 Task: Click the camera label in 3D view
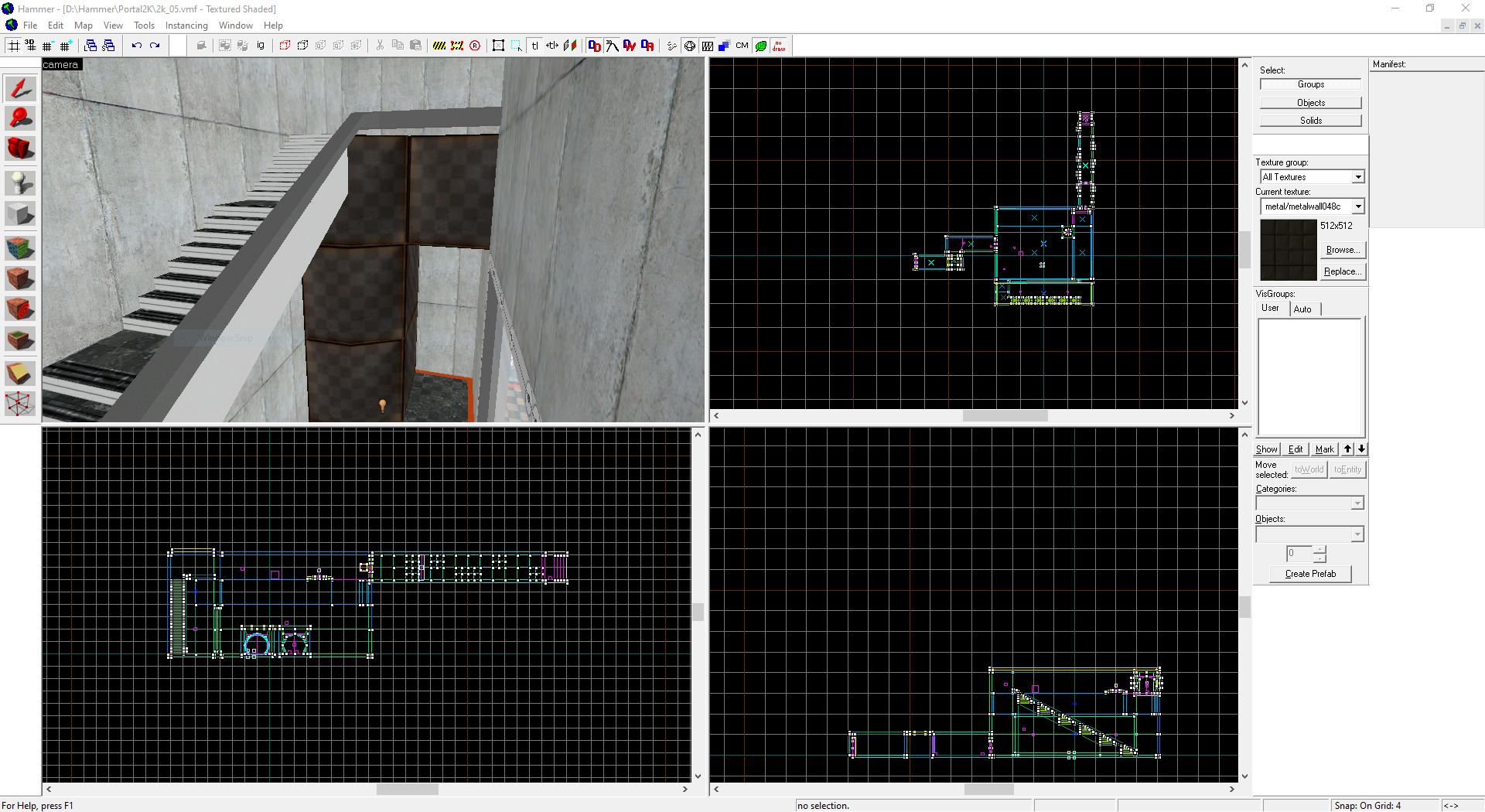[x=61, y=65]
